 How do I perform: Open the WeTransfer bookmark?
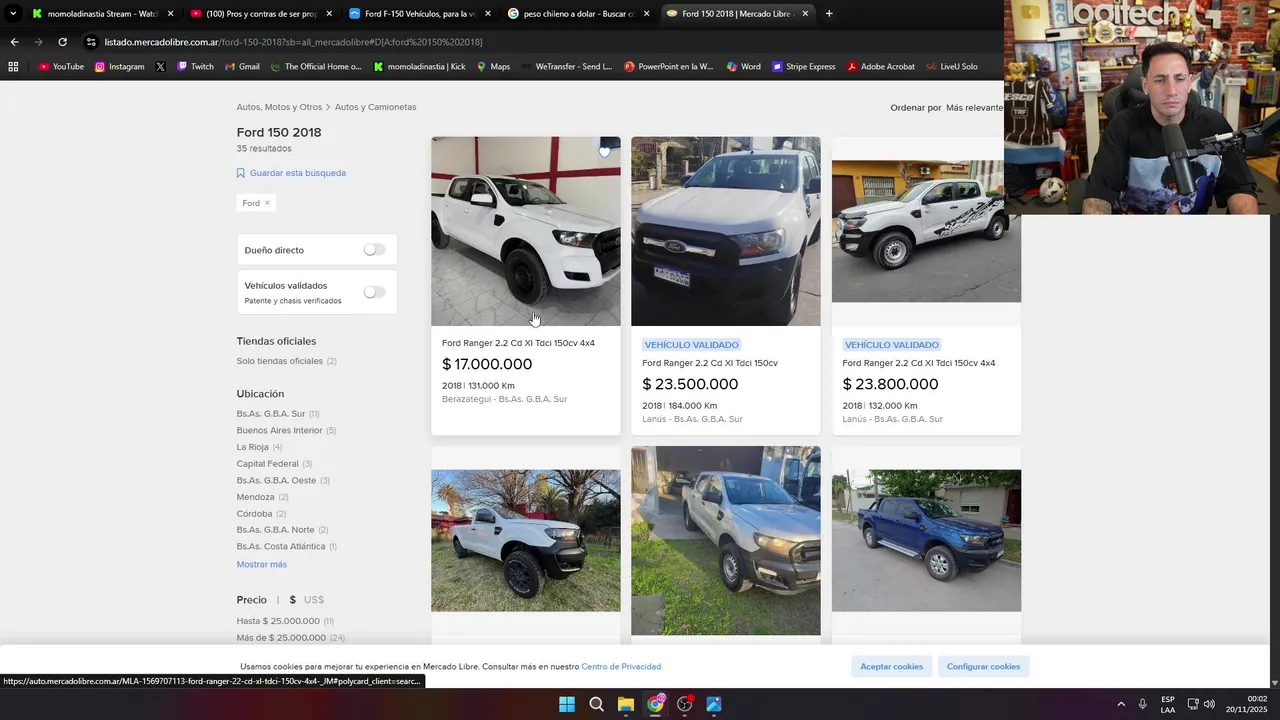566,66
